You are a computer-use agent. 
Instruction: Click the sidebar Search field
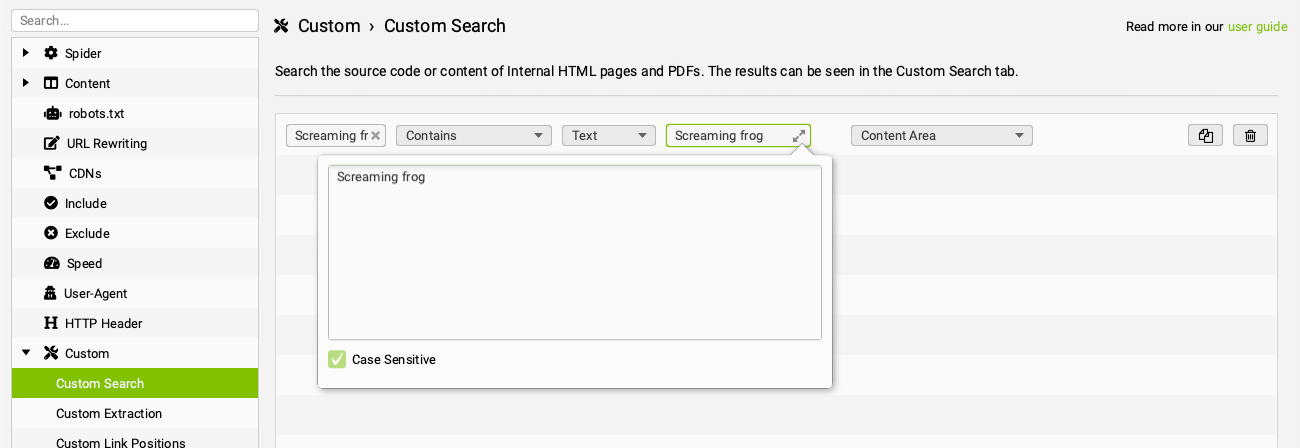pyautogui.click(x=135, y=20)
